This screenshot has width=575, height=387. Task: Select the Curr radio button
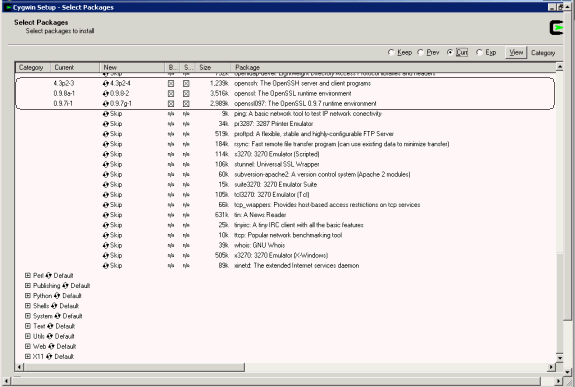point(450,52)
